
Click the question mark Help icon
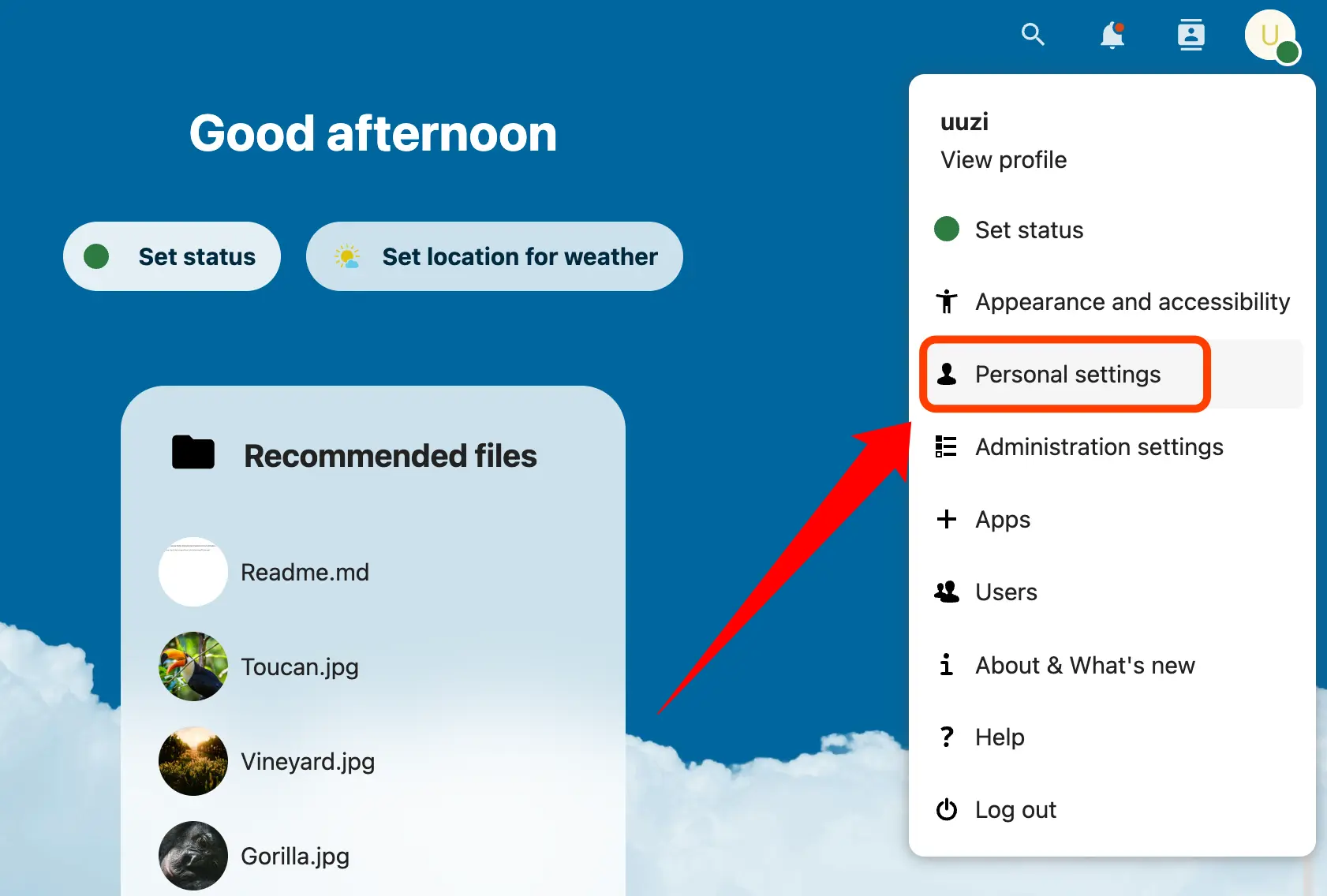point(947,737)
